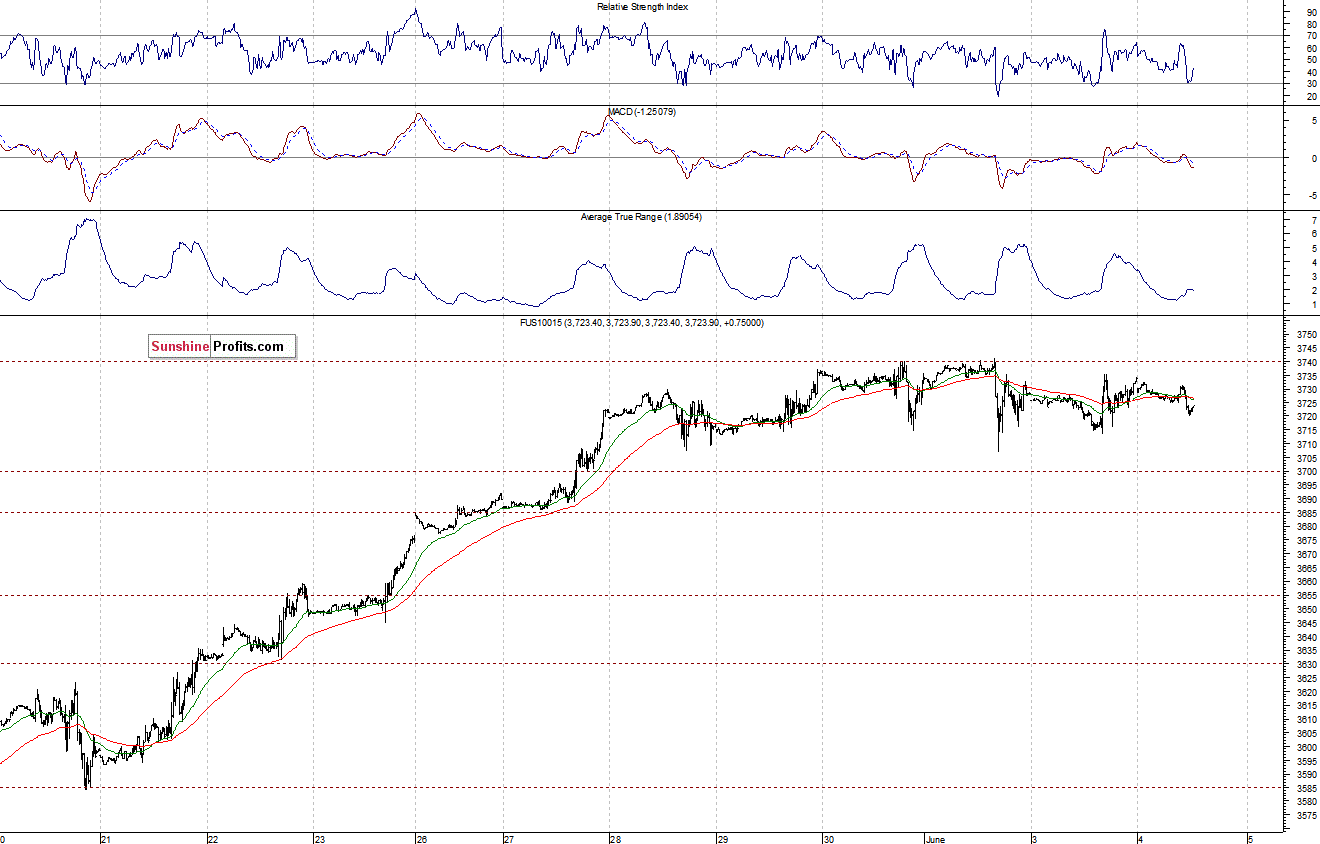Click the ATR axis value 1
Viewport: 1320px width, 844px height.
1312,305
